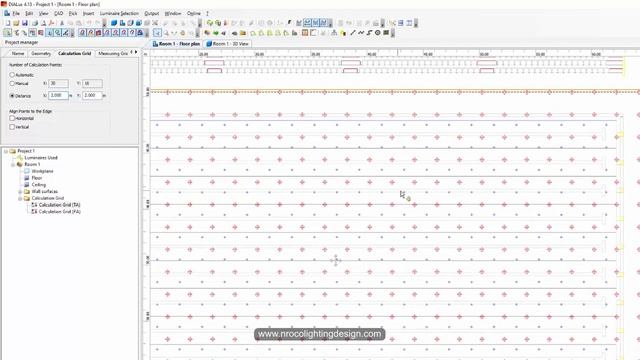Click the floor plan view toolbar icon

[x=122, y=23]
